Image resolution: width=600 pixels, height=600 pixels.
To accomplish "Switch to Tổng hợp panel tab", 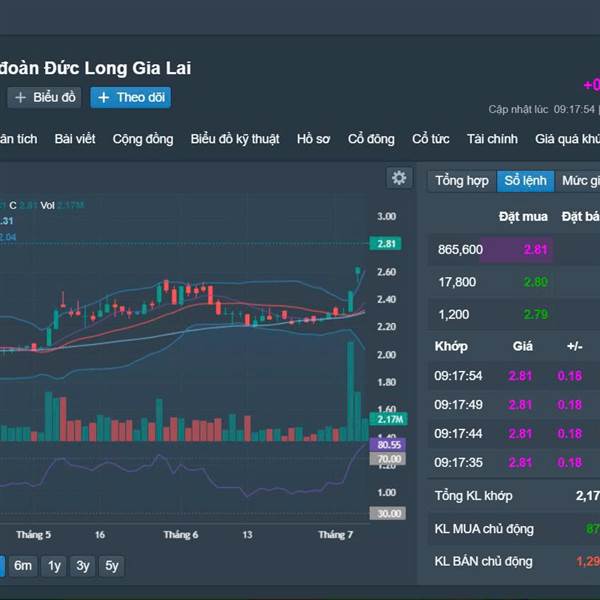I will click(x=462, y=181).
